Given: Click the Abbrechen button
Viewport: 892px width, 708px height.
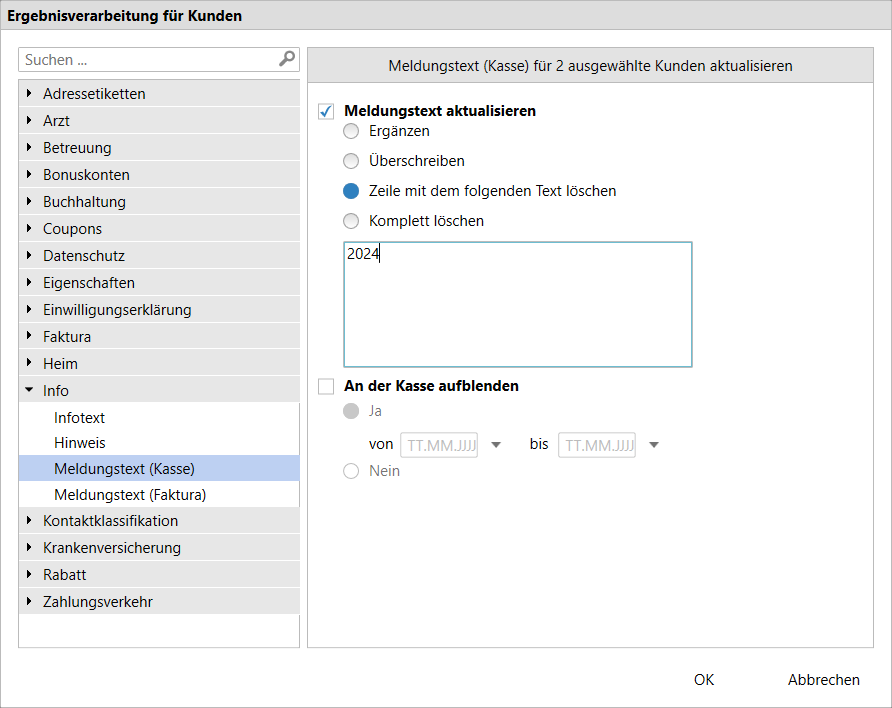Looking at the screenshot, I should (823, 680).
